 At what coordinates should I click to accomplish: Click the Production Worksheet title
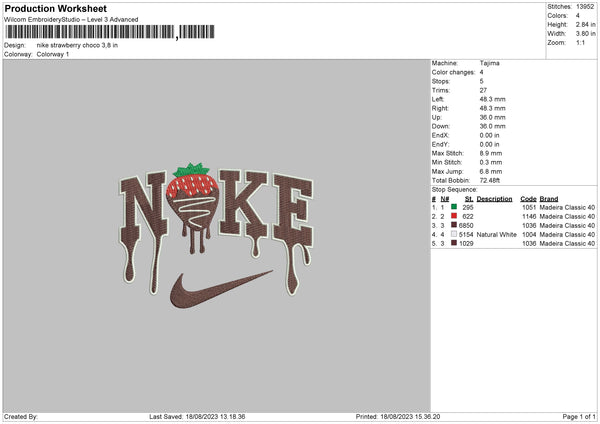click(x=55, y=8)
